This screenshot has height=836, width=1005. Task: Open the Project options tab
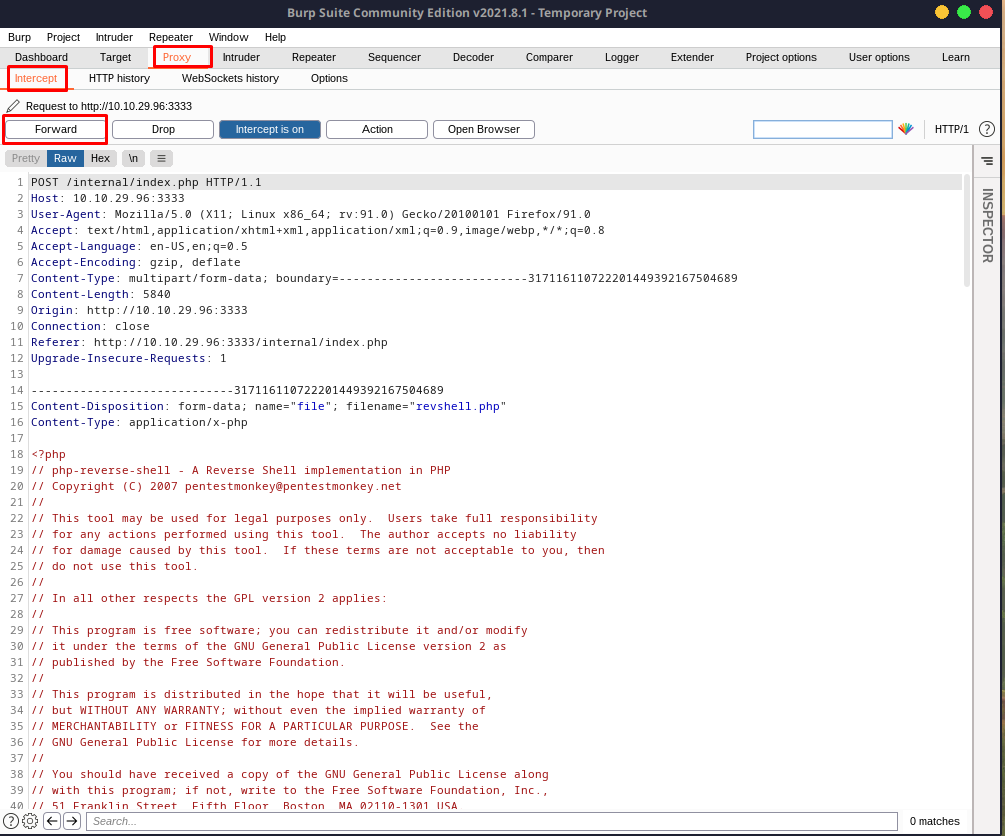coord(781,57)
